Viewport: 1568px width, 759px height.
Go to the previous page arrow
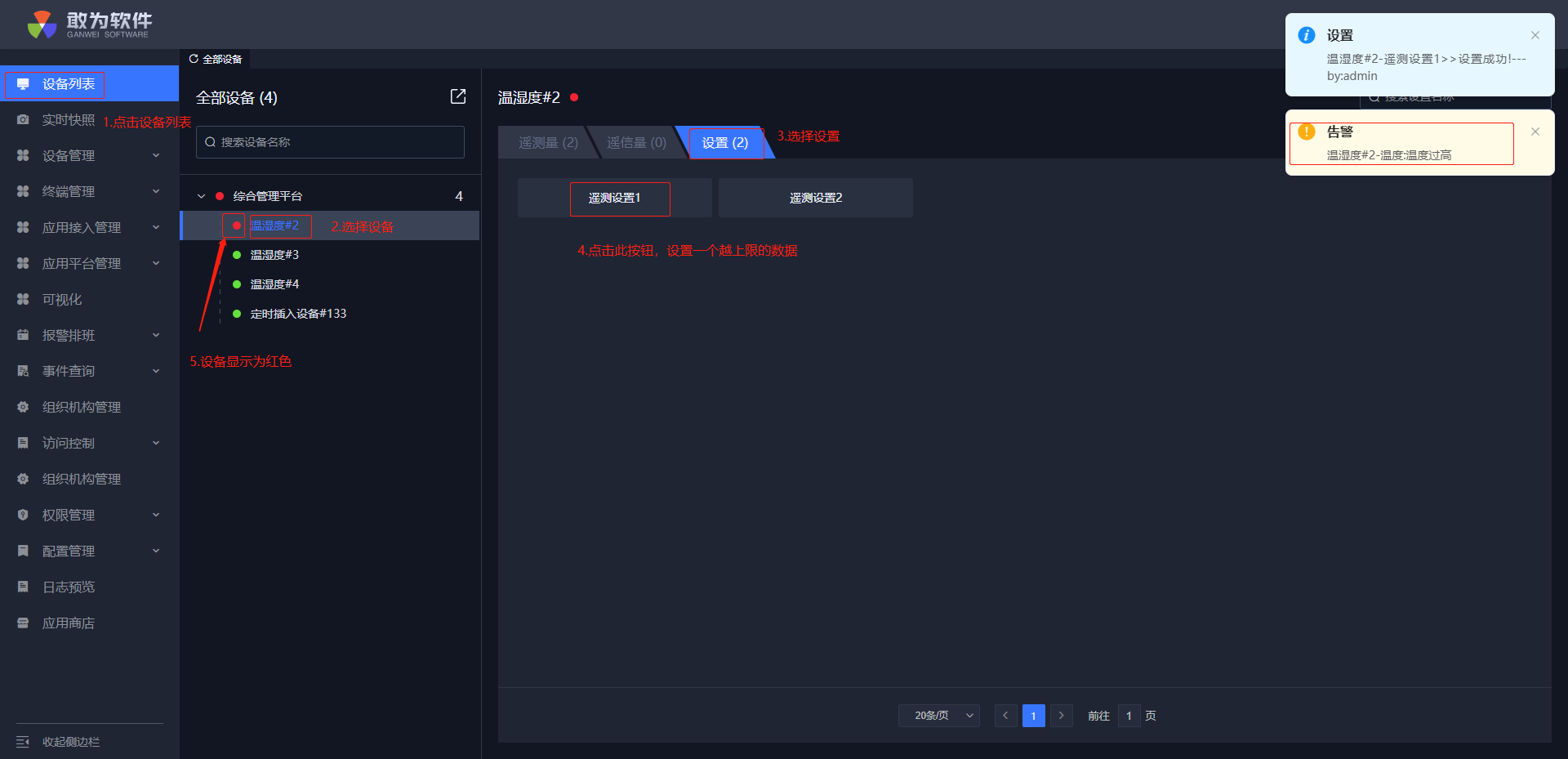click(x=1005, y=716)
